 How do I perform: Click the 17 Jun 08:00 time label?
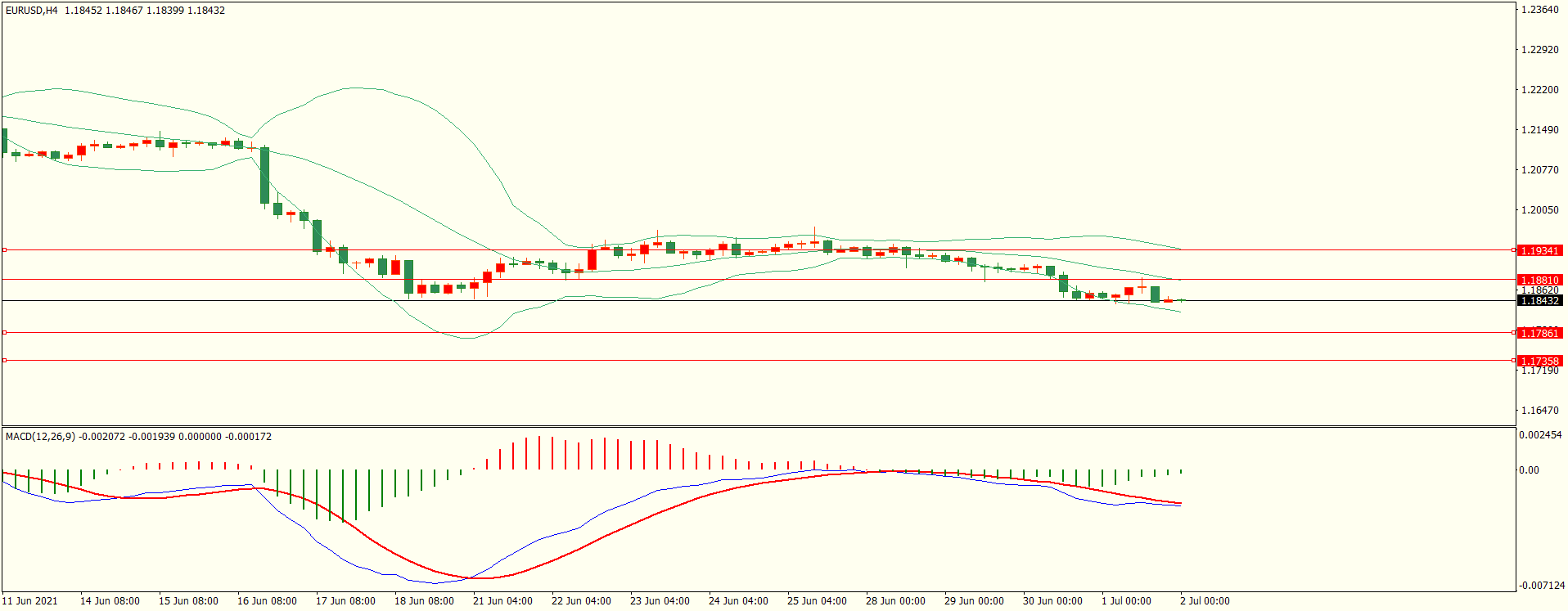(x=345, y=601)
